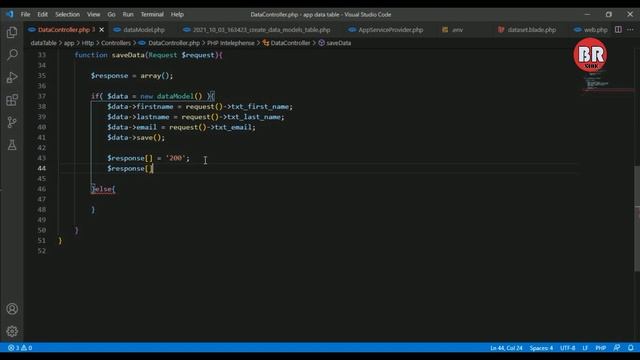Switch to the AppServiceProvider.php tab
The image size is (640, 360).
(x=391, y=30)
